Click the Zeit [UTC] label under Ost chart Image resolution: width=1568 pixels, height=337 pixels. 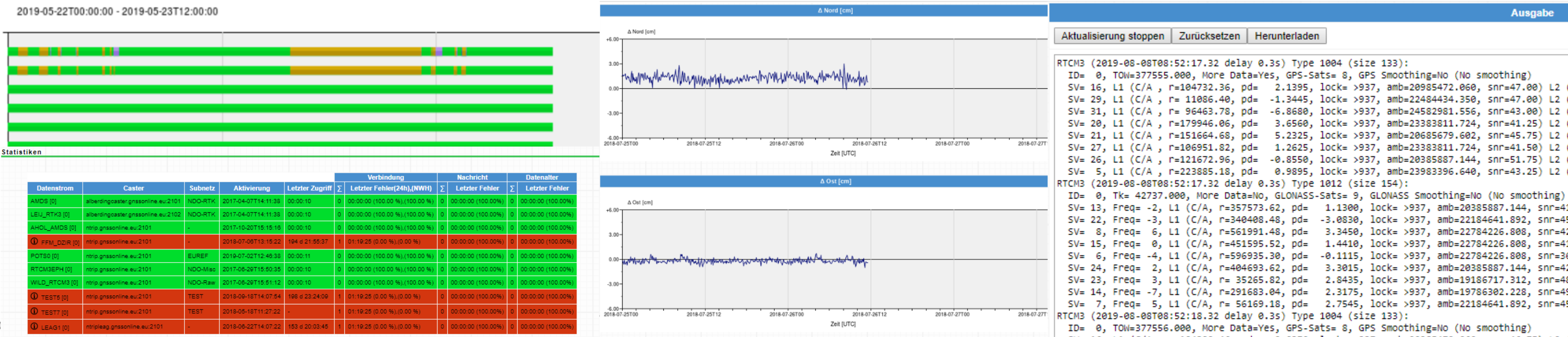[842, 324]
